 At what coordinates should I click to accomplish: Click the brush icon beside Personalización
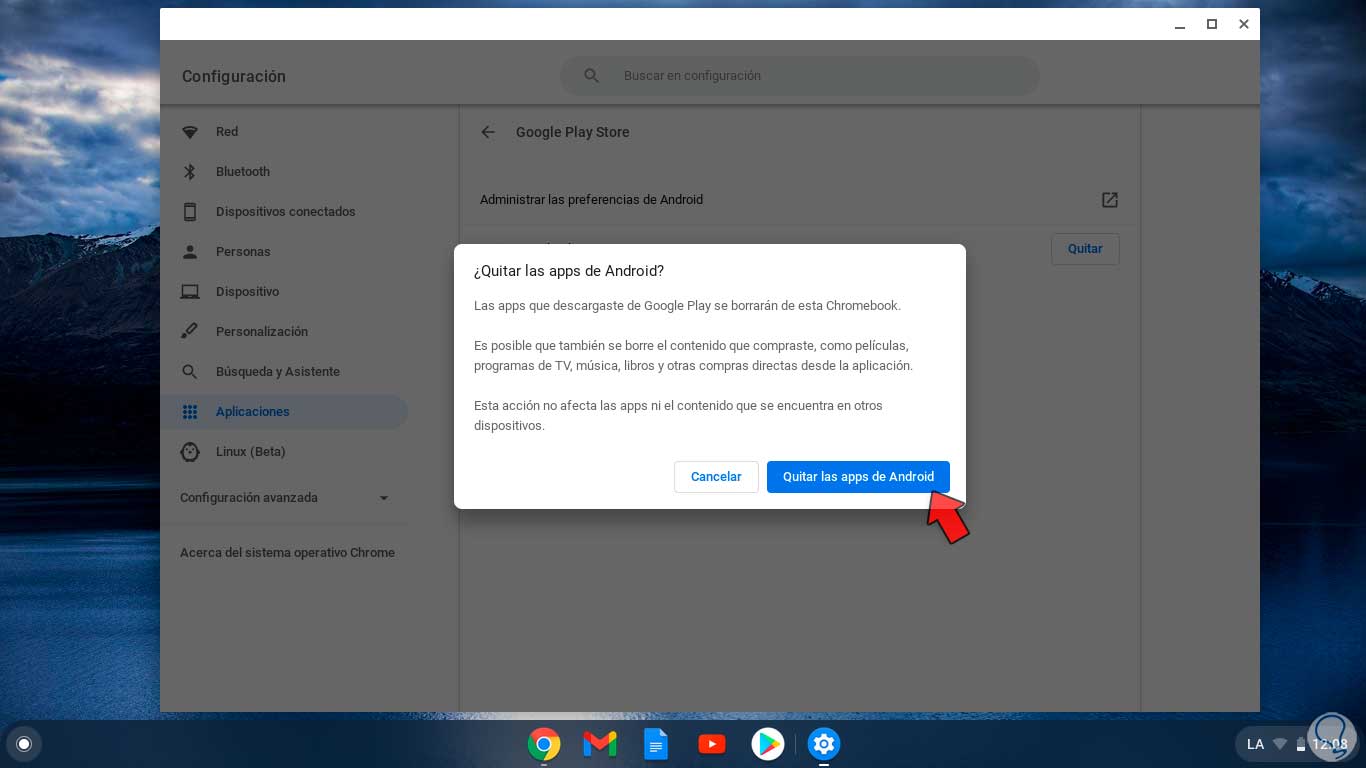tap(190, 332)
